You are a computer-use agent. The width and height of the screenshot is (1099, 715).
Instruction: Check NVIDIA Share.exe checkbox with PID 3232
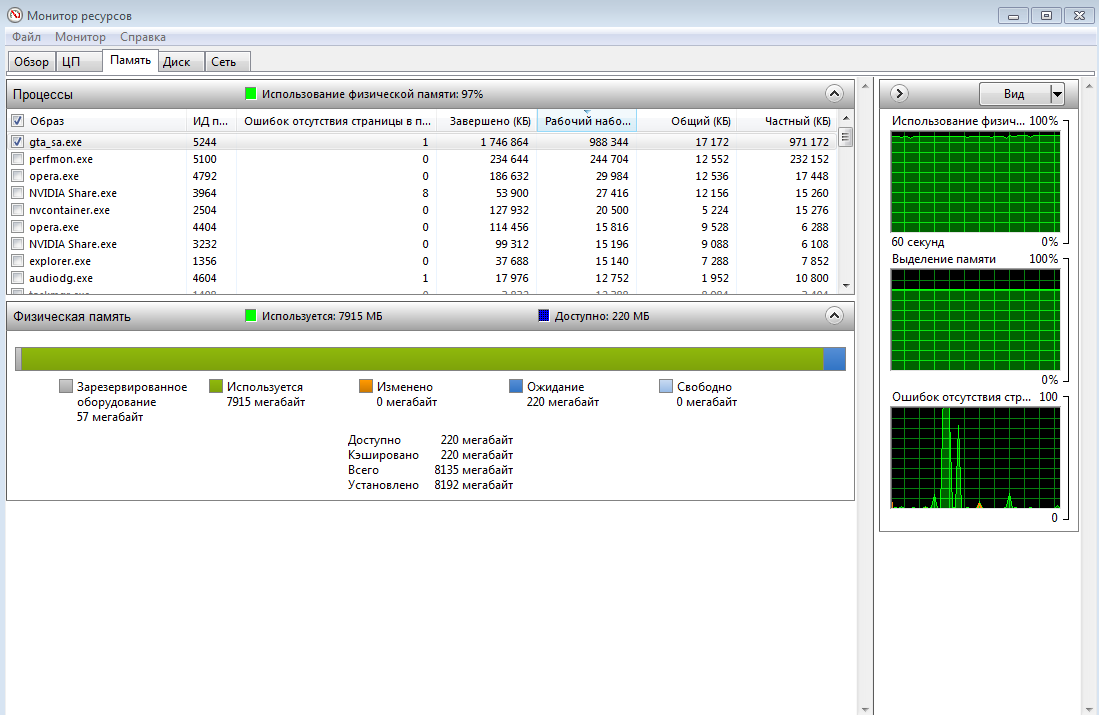(18, 244)
